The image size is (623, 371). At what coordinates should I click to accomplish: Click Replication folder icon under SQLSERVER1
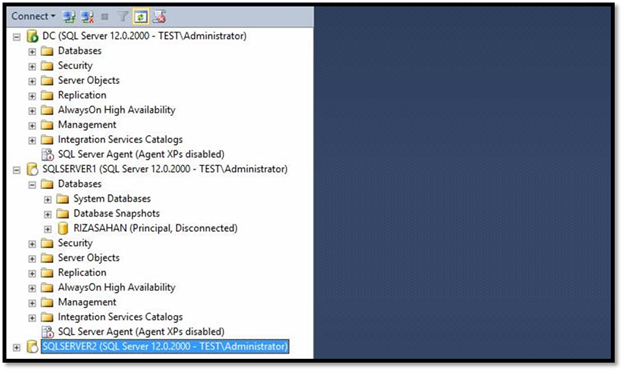coord(47,273)
